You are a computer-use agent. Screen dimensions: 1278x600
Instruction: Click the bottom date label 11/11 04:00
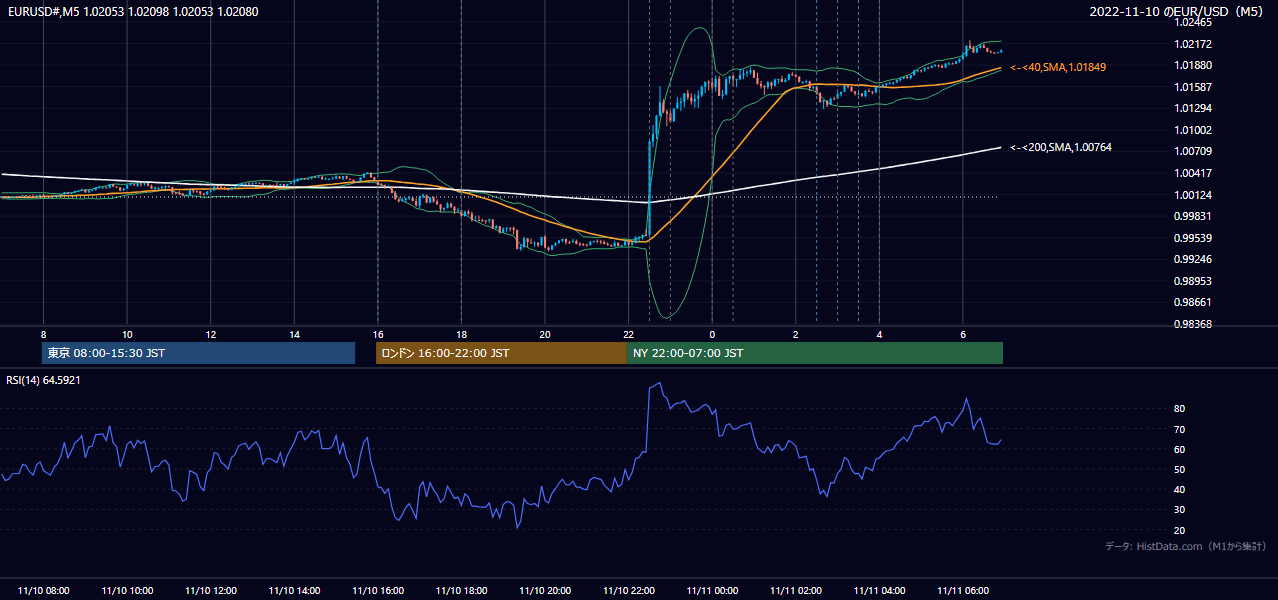879,591
